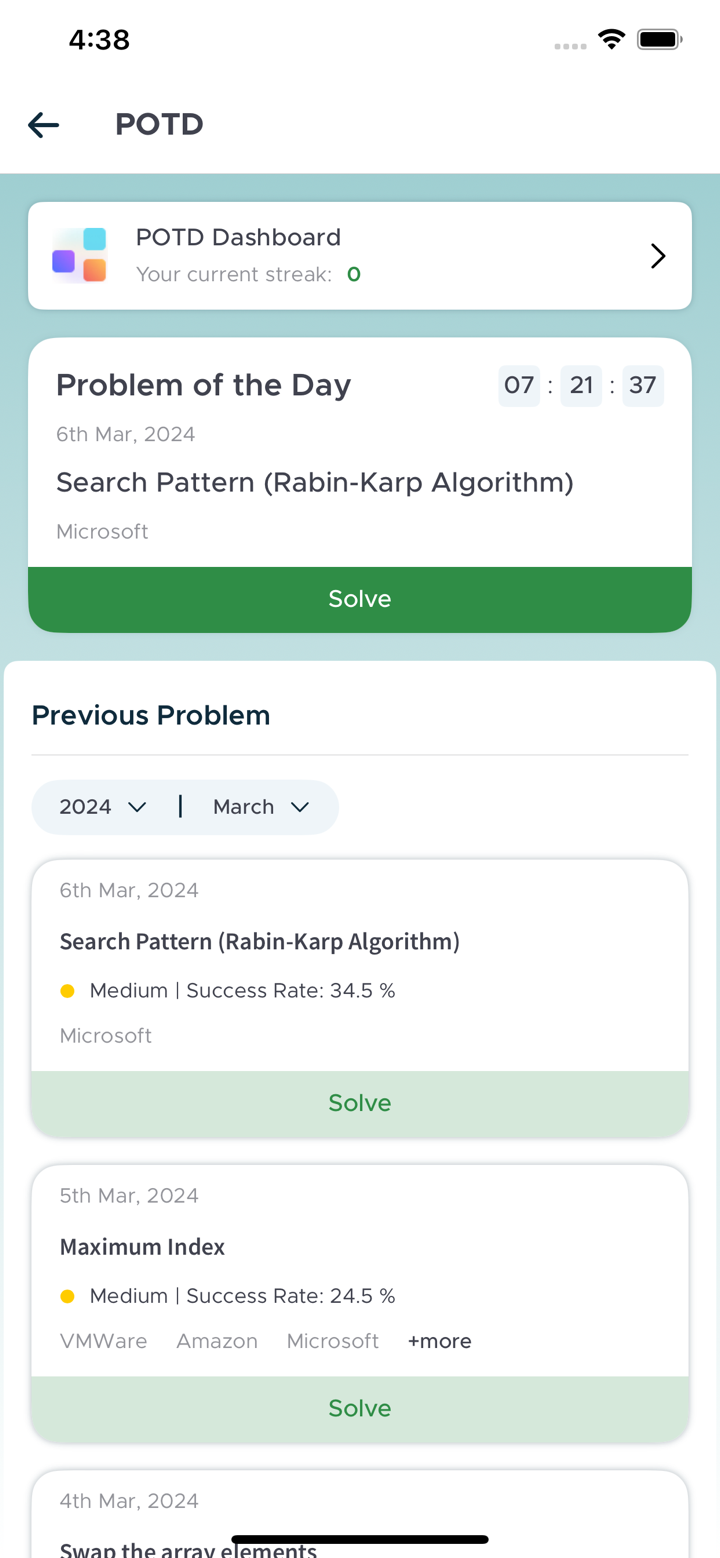Tap the hours segment of the countdown timer

point(519,385)
